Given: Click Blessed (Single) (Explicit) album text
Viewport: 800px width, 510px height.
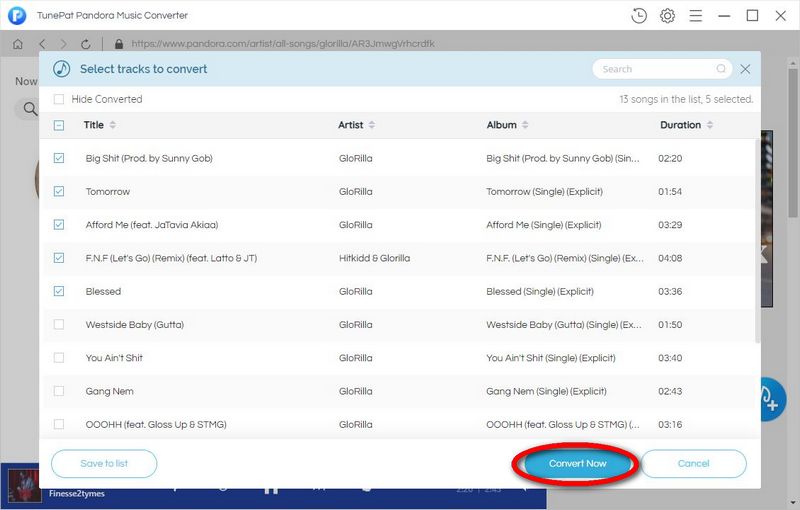Looking at the screenshot, I should 540,292.
